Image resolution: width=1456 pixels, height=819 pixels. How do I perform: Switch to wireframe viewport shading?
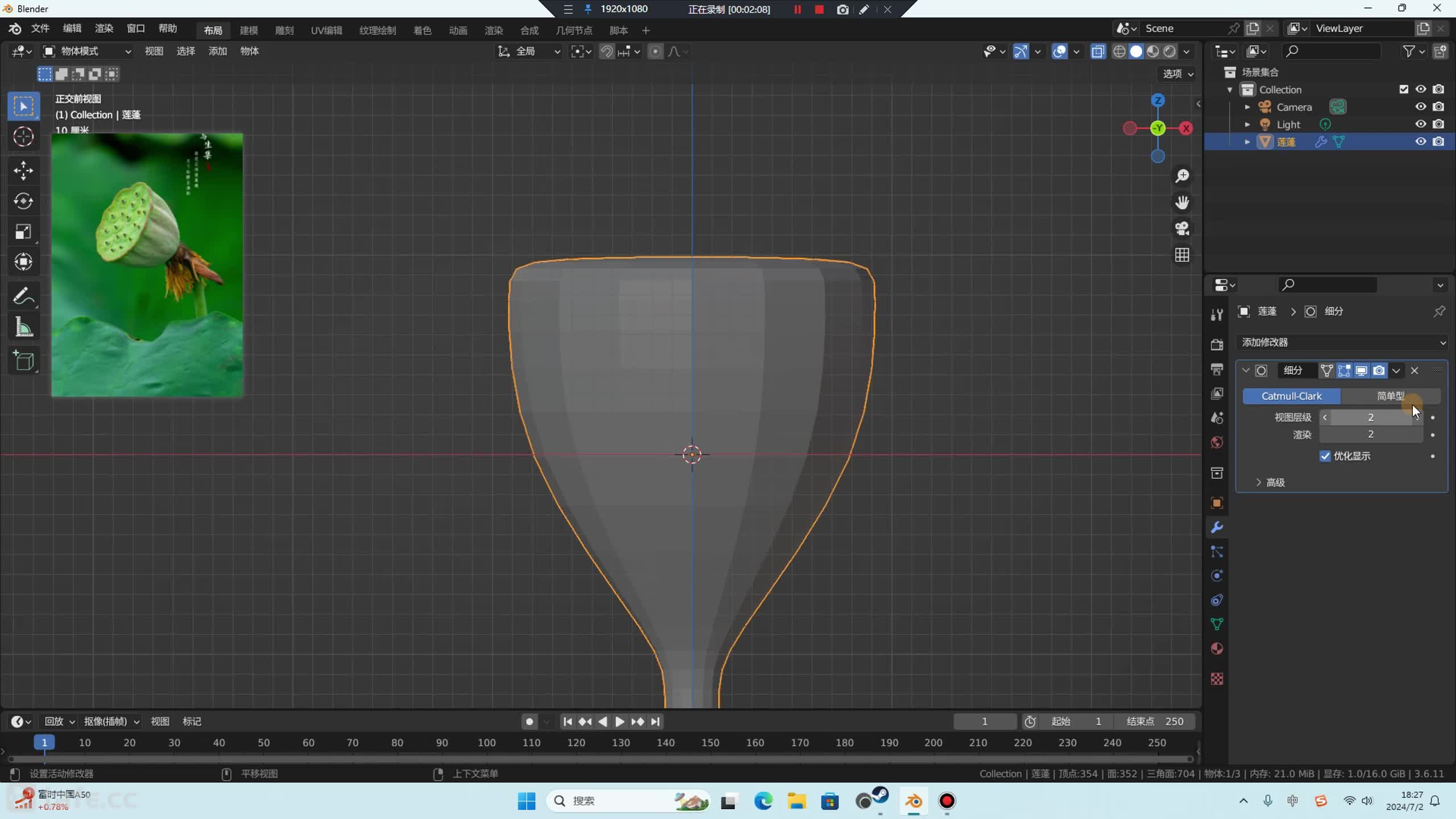point(1119,52)
